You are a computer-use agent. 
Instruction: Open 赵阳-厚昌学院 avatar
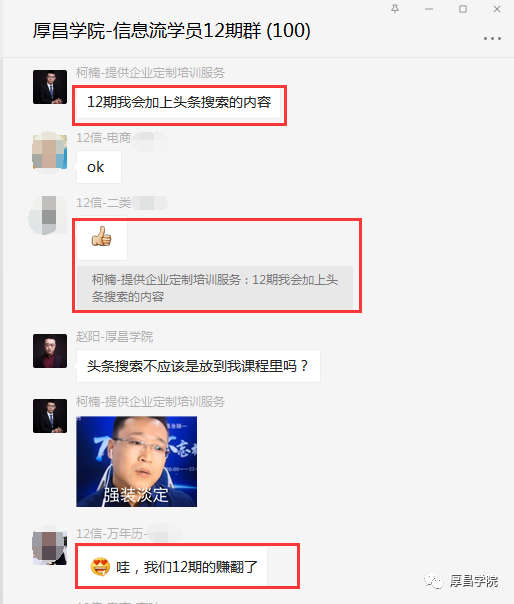pyautogui.click(x=50, y=351)
